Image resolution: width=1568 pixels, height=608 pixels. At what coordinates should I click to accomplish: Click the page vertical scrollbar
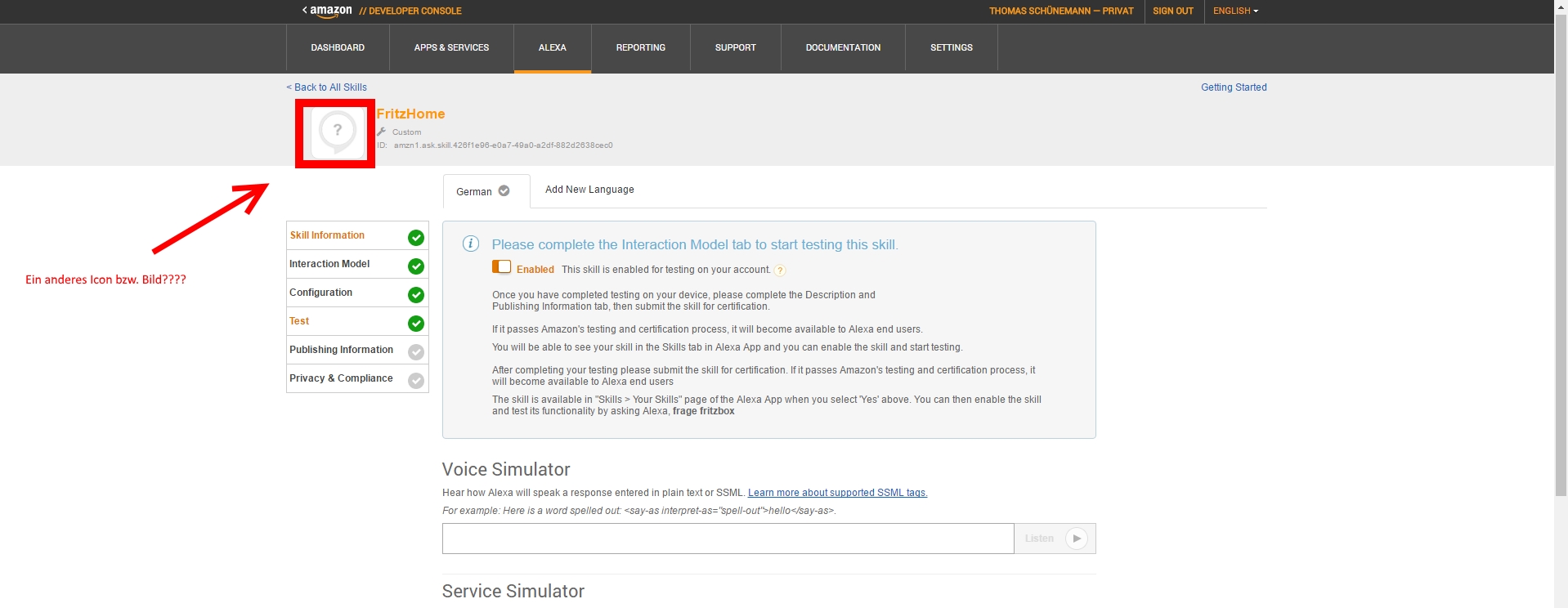1561,245
